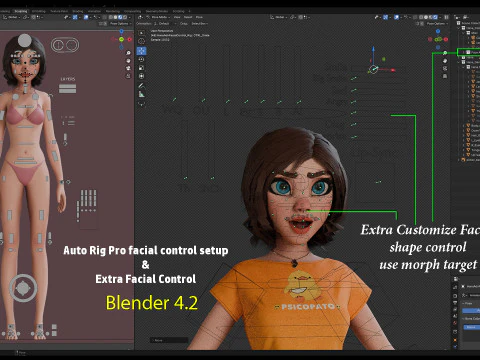This screenshot has width=480, height=360.
Task: Toggle perspective/orthographic icon in pink picker viewport
Action: (128, 76)
